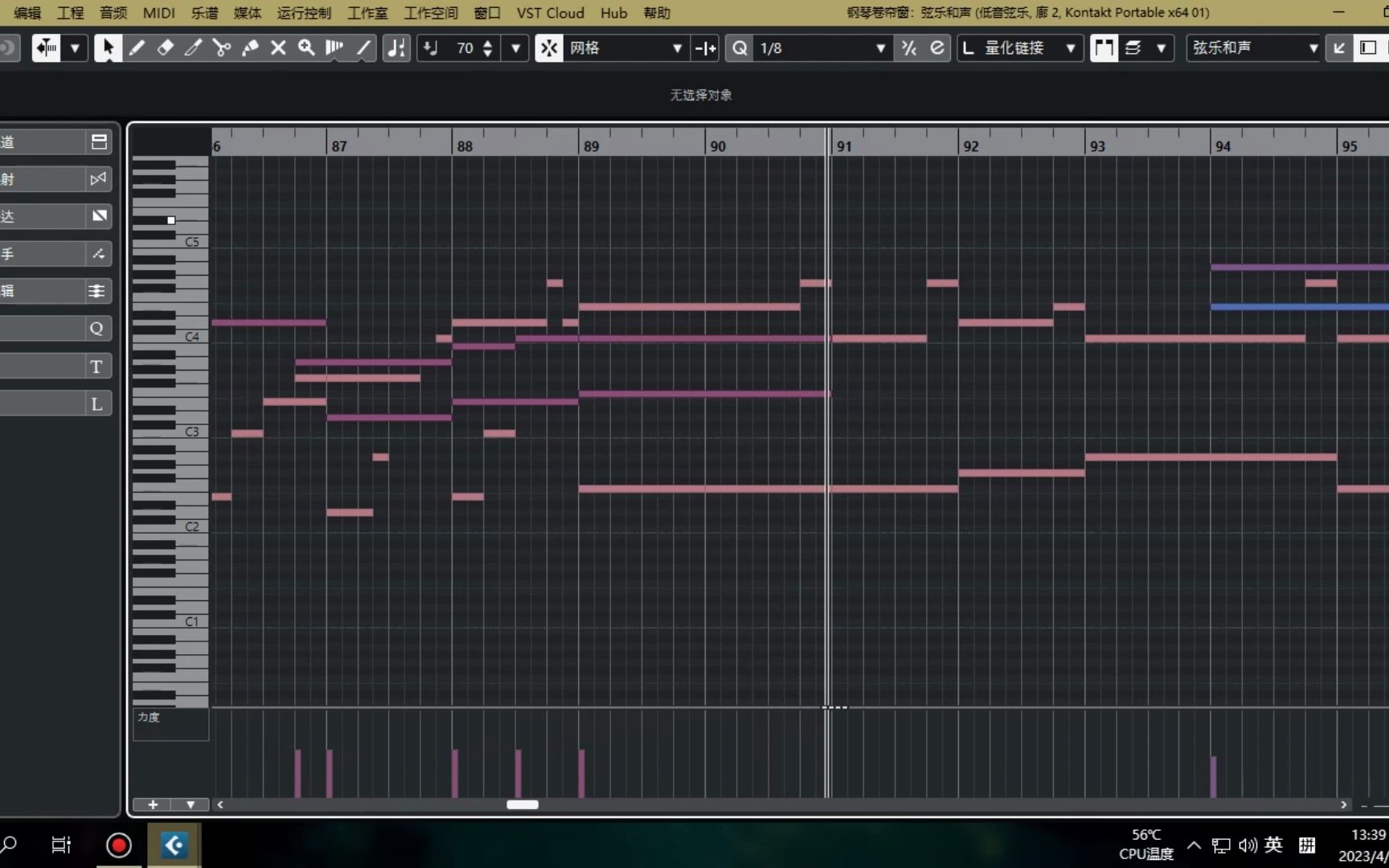Click scroll right arrow on horizontal scrollbar
1389x868 pixels.
[1343, 805]
